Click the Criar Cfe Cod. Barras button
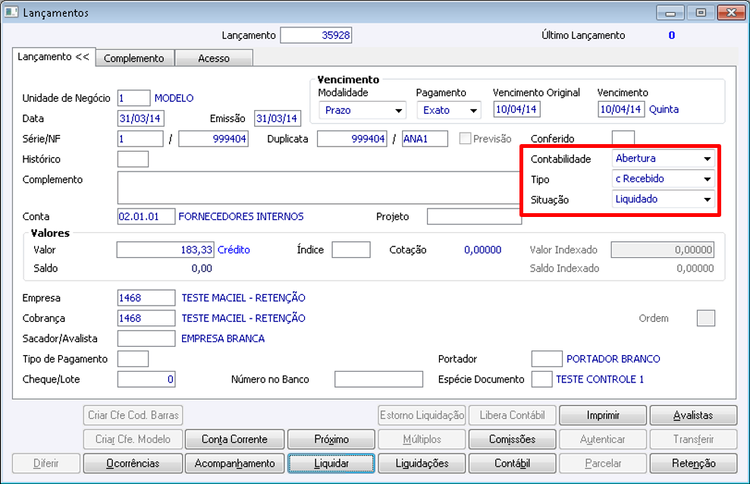The width and height of the screenshot is (750, 484). 132,415
